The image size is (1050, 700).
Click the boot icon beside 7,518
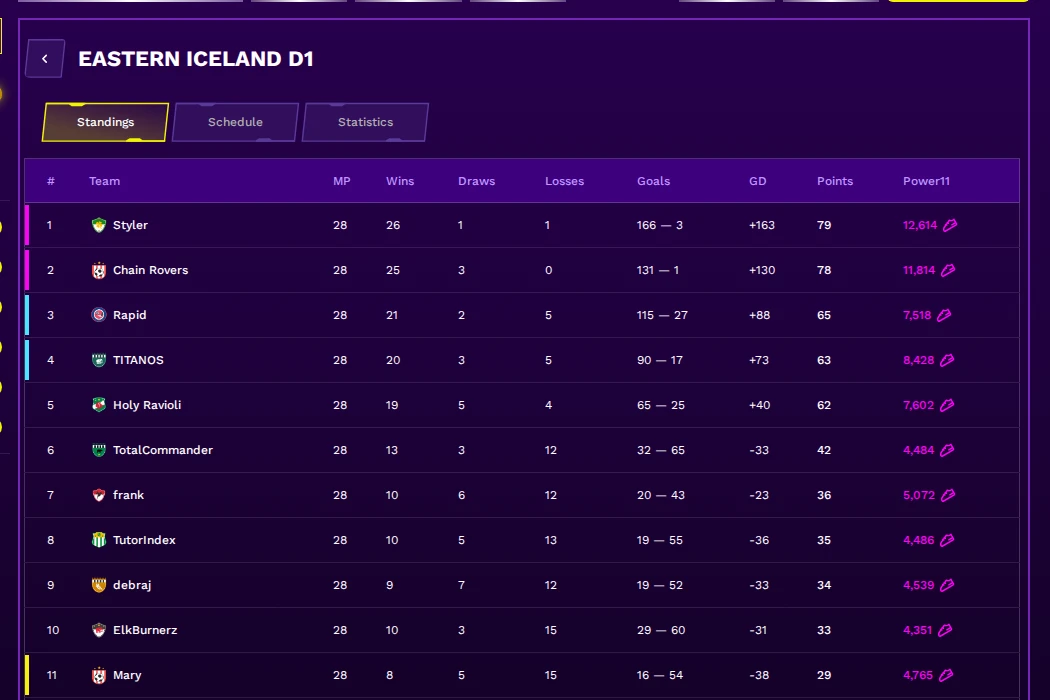tap(944, 315)
